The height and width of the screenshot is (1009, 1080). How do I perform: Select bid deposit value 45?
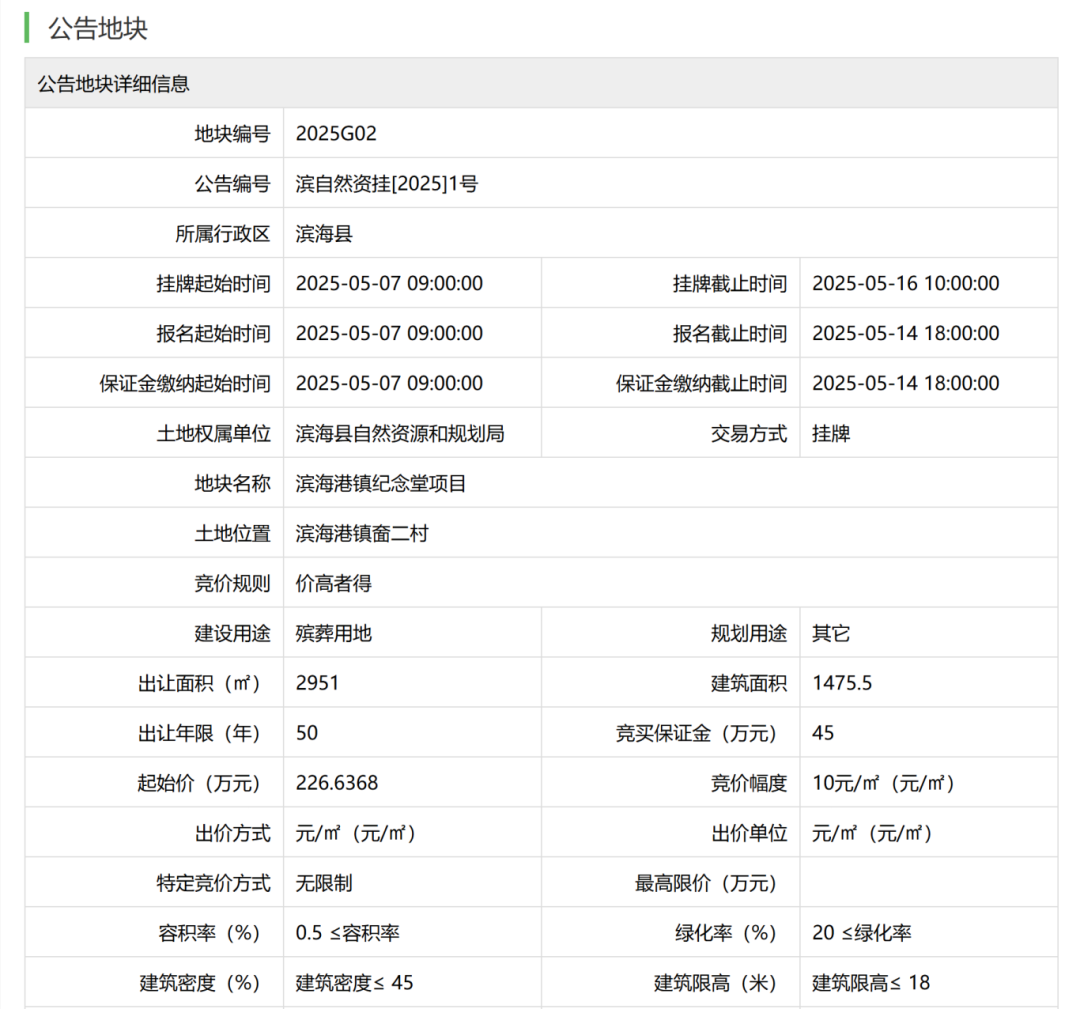822,733
